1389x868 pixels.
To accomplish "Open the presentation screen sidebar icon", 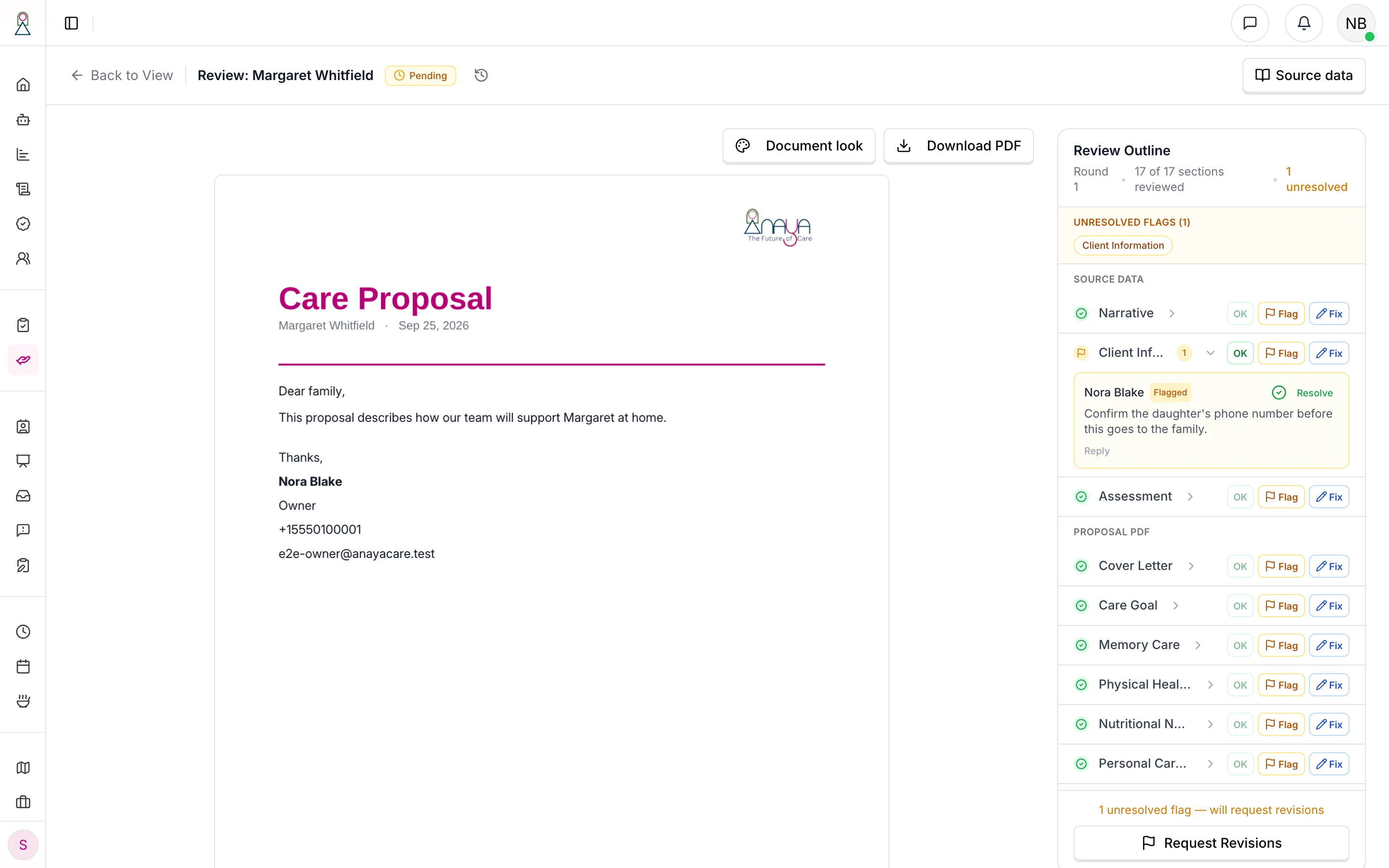I will click(23, 461).
